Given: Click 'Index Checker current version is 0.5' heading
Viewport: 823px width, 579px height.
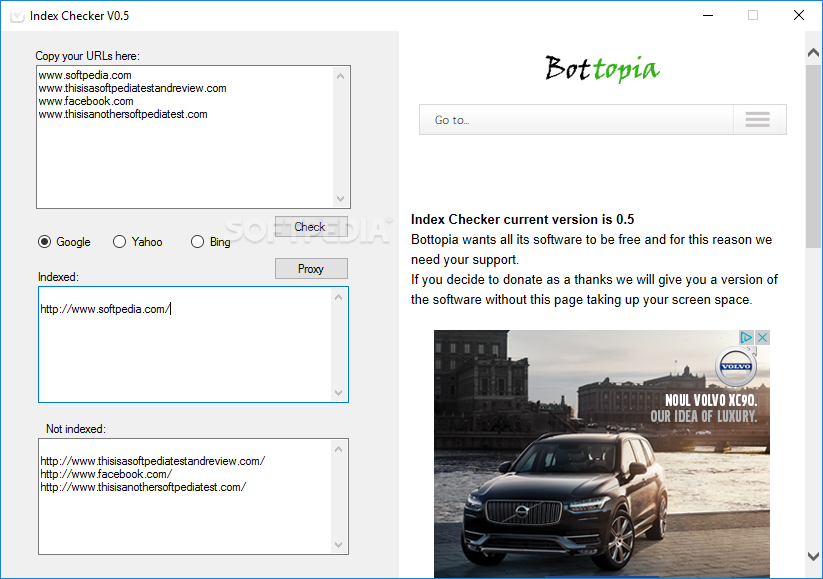Looking at the screenshot, I should click(x=522, y=219).
